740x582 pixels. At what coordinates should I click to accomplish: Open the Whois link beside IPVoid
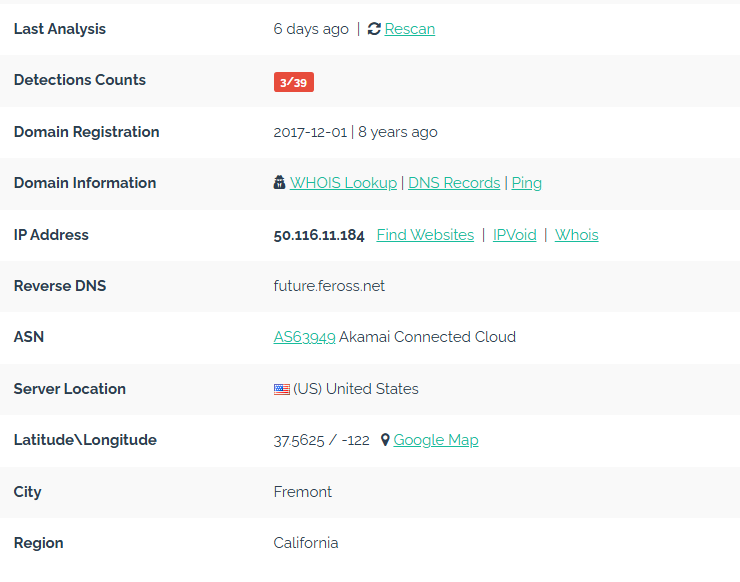click(577, 235)
